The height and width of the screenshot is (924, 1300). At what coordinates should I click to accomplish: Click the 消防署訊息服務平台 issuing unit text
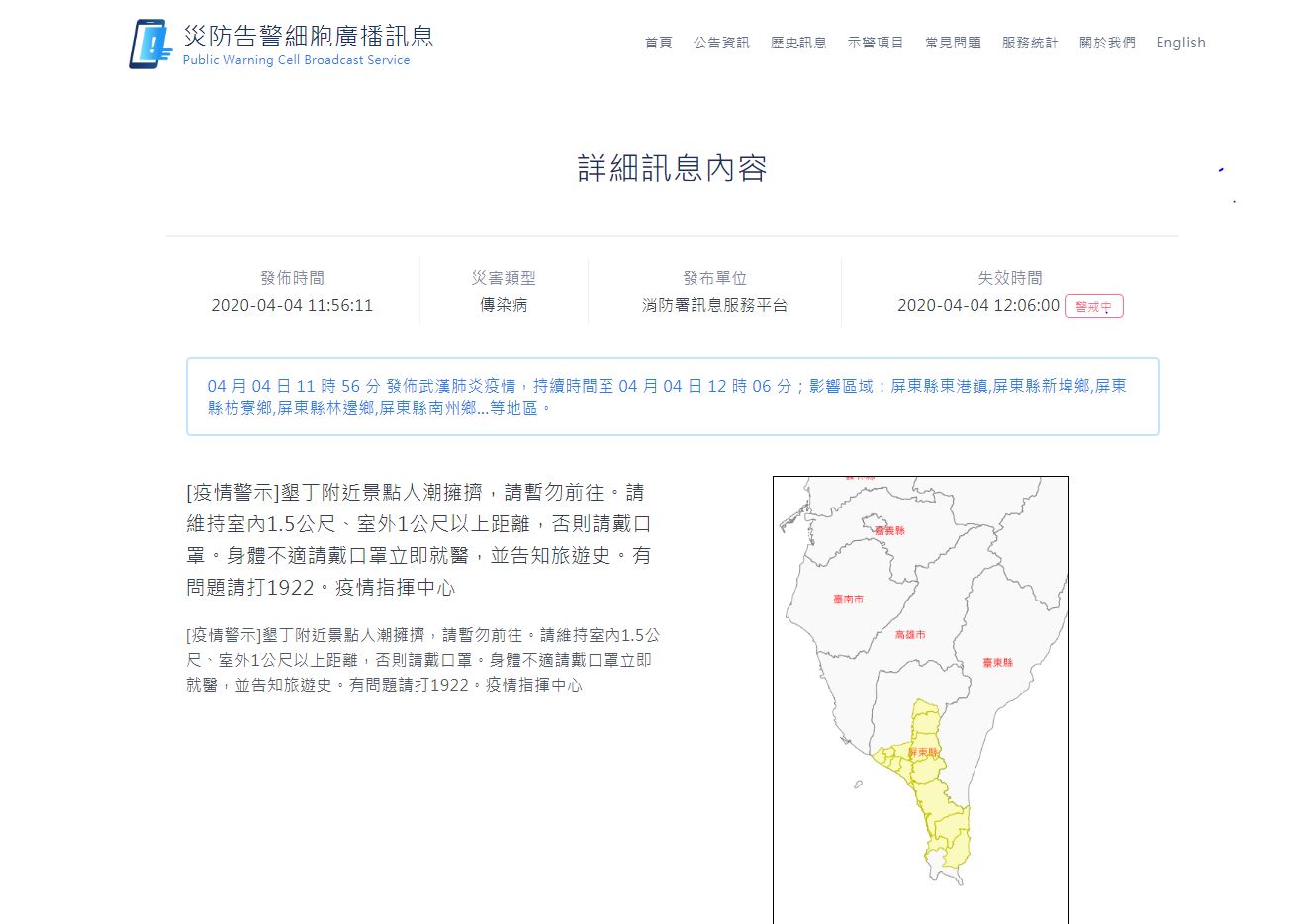click(x=714, y=305)
